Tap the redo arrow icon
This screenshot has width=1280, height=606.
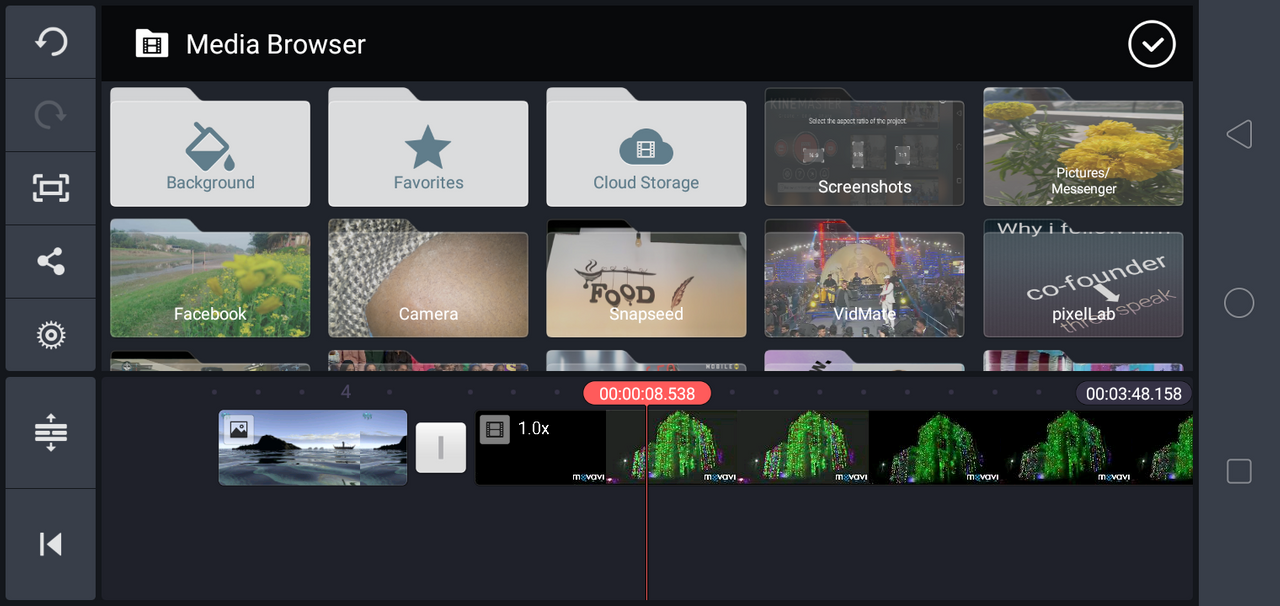click(x=51, y=115)
